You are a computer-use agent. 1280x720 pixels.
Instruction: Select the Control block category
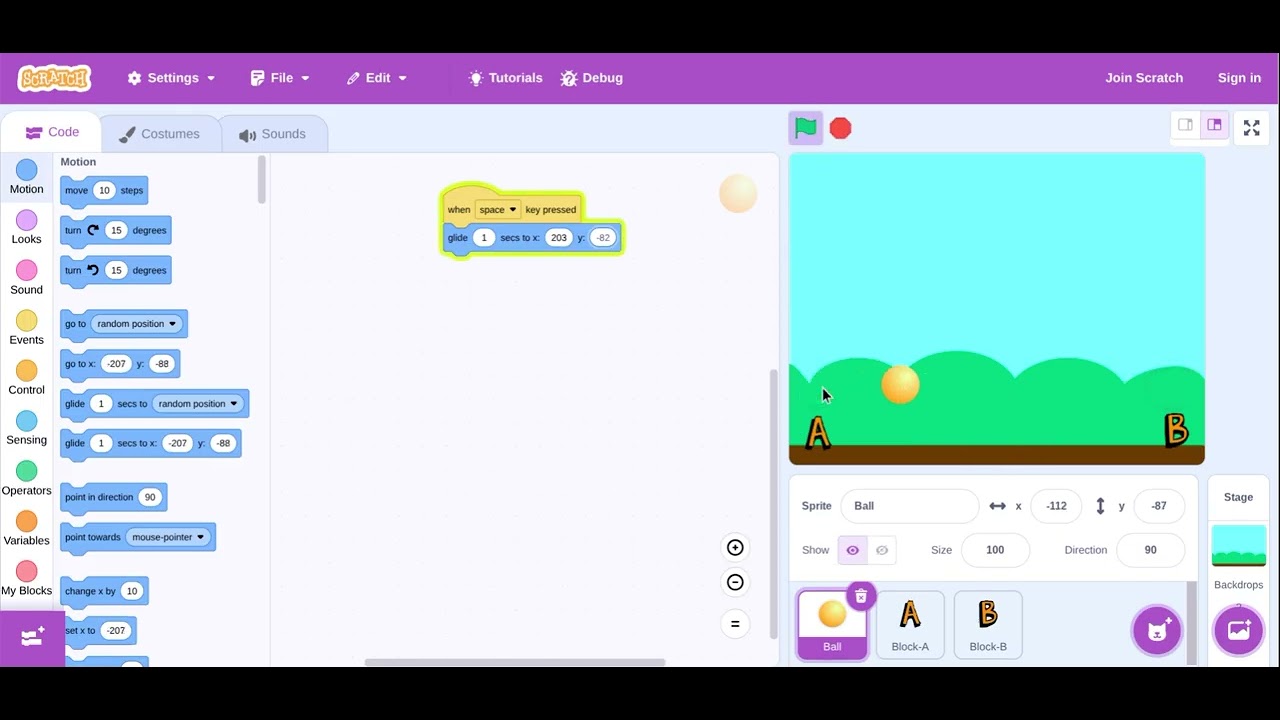pos(27,378)
